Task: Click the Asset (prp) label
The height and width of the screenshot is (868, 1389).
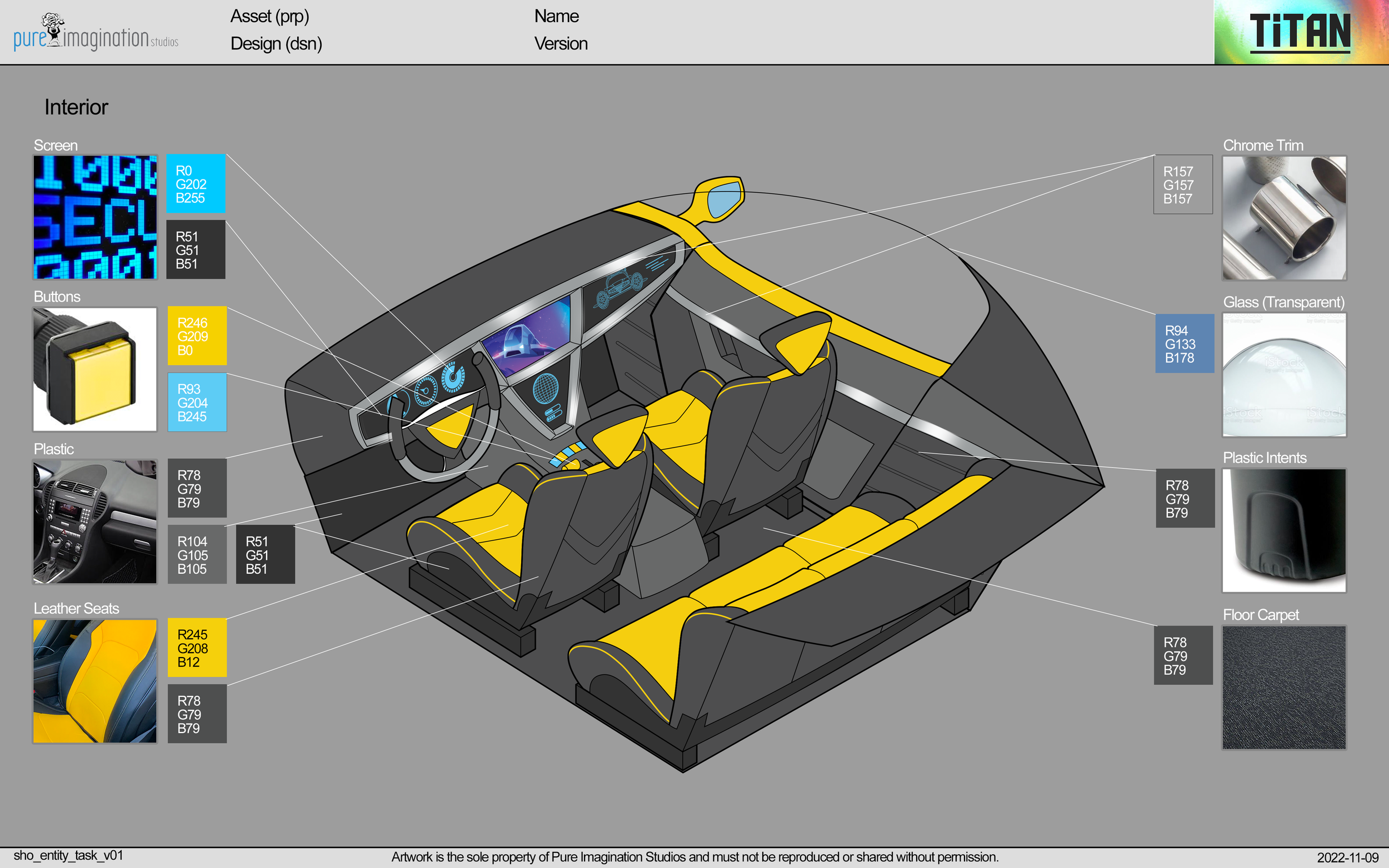Action: 271,17
